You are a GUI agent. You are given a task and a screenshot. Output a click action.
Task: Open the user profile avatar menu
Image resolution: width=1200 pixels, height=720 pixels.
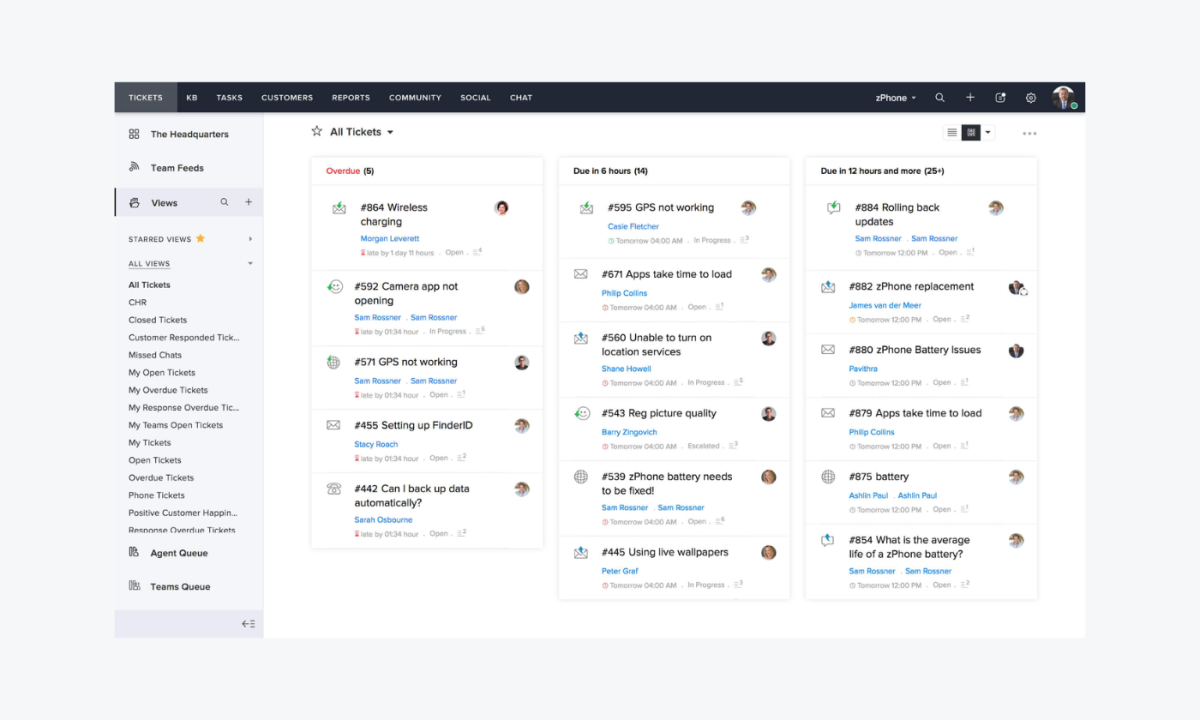(x=1063, y=97)
